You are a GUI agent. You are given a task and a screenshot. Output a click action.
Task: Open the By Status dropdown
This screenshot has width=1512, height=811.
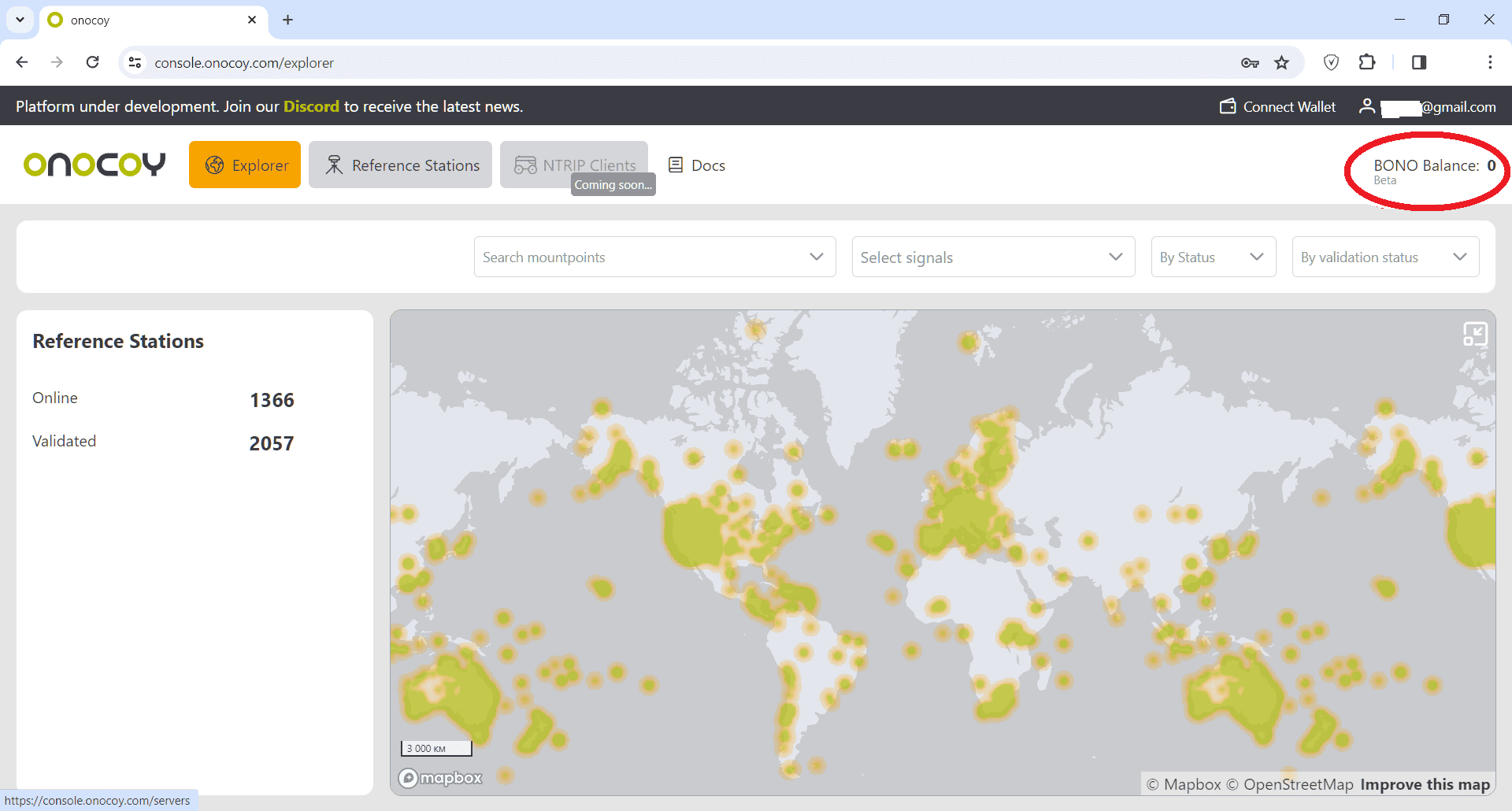pyautogui.click(x=1213, y=257)
